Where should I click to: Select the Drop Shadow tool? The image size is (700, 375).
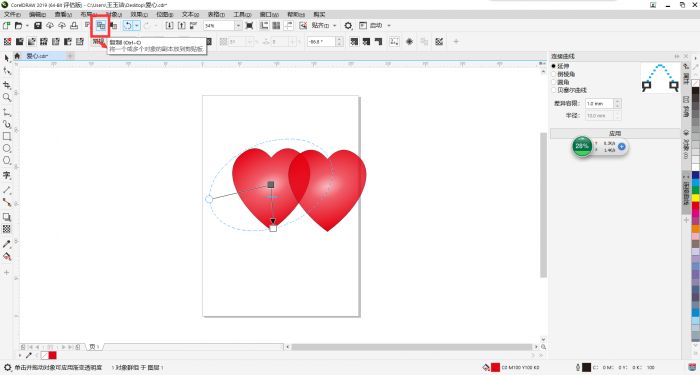tap(7, 217)
